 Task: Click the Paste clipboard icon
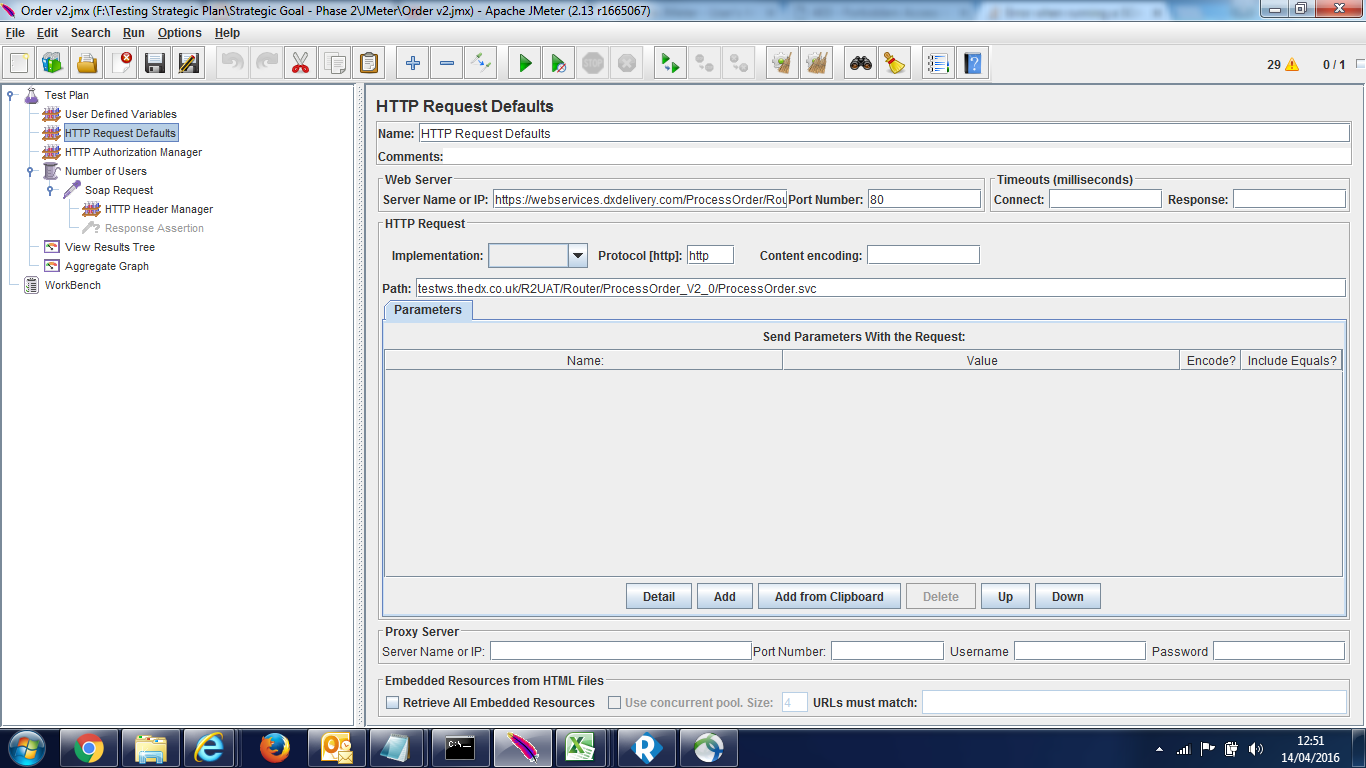(x=369, y=64)
